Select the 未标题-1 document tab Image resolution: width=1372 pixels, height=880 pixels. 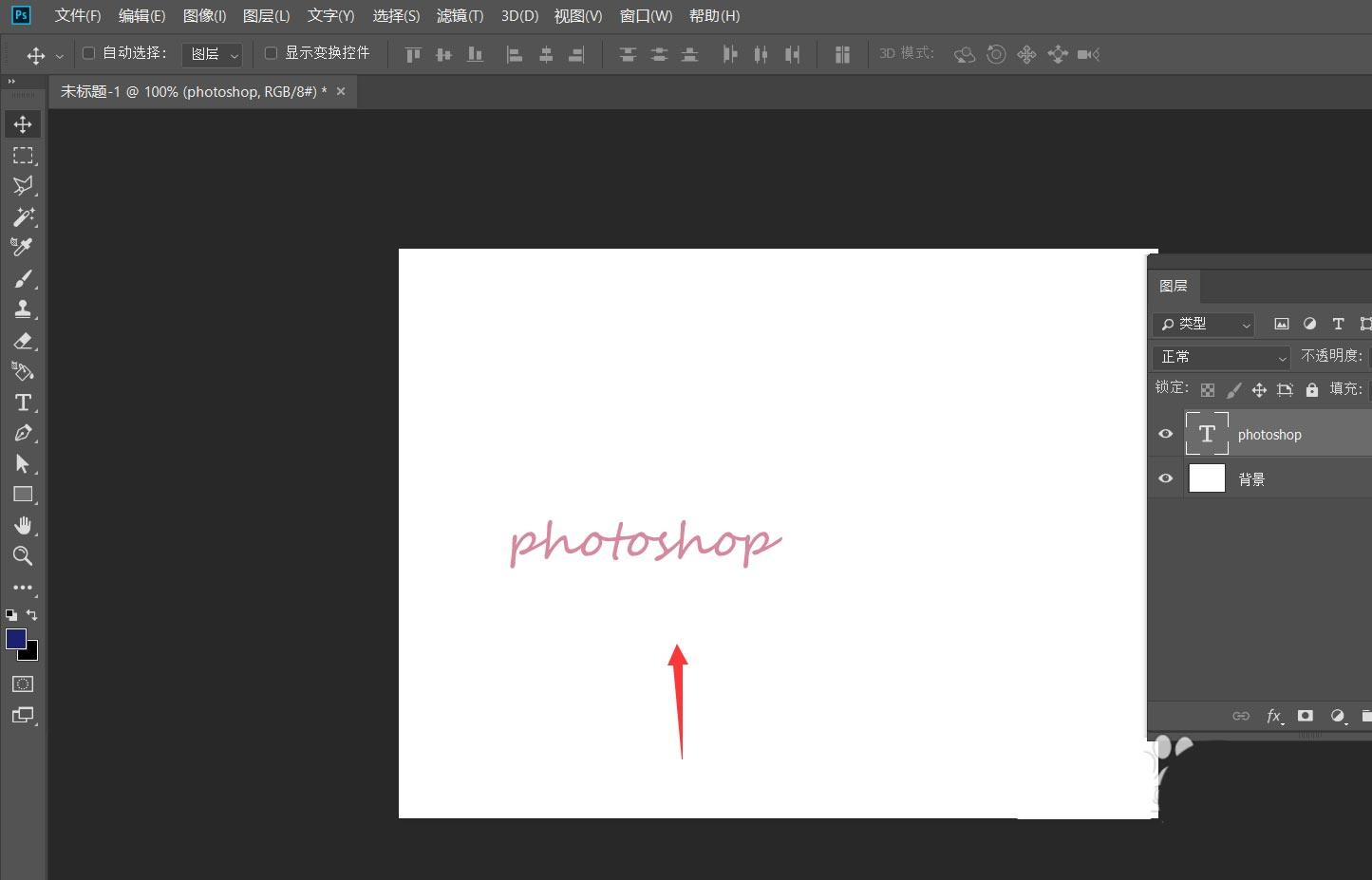[x=194, y=92]
